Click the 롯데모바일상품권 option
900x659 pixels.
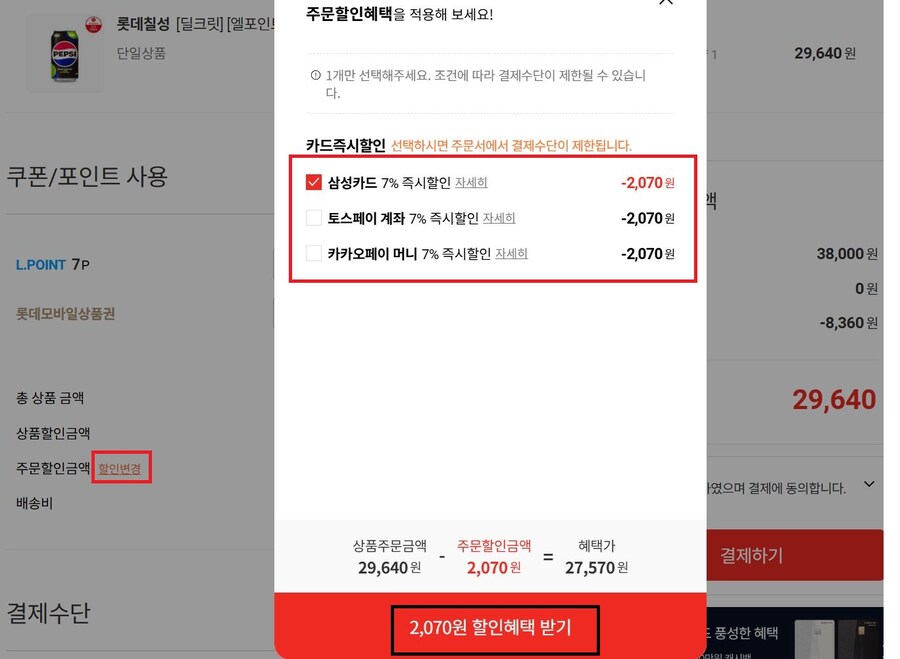coord(65,313)
